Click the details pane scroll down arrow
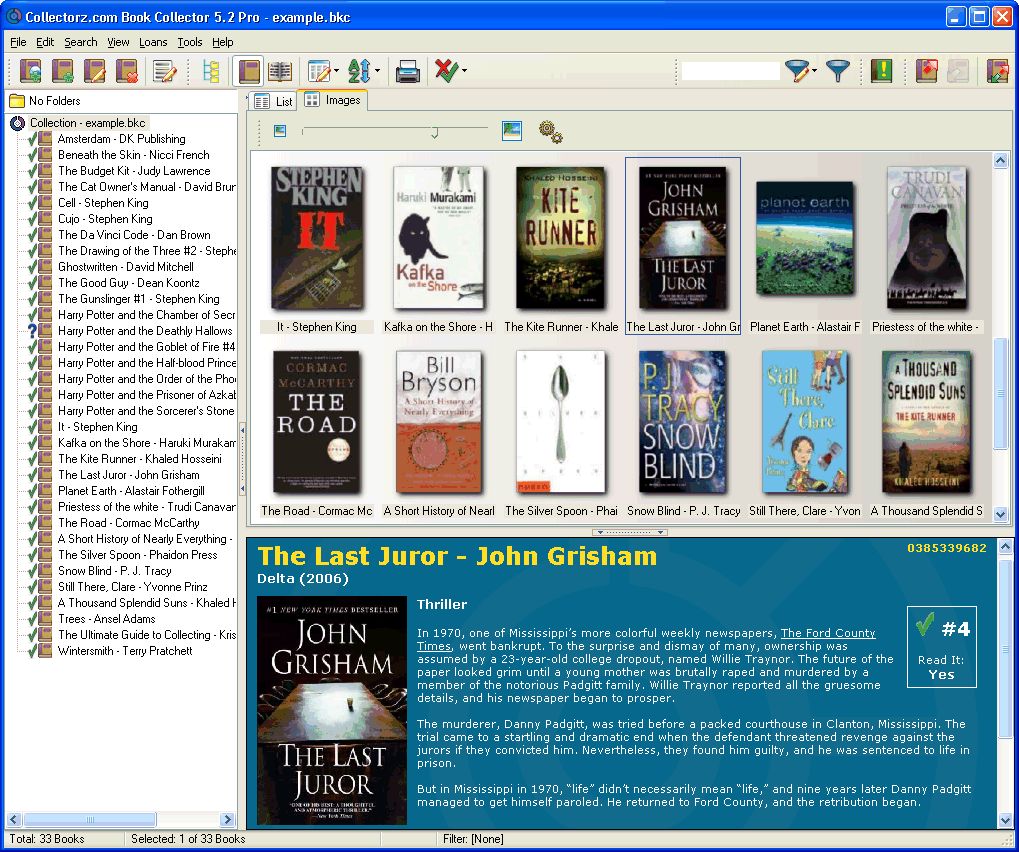The width and height of the screenshot is (1019, 852). pos(1005,820)
